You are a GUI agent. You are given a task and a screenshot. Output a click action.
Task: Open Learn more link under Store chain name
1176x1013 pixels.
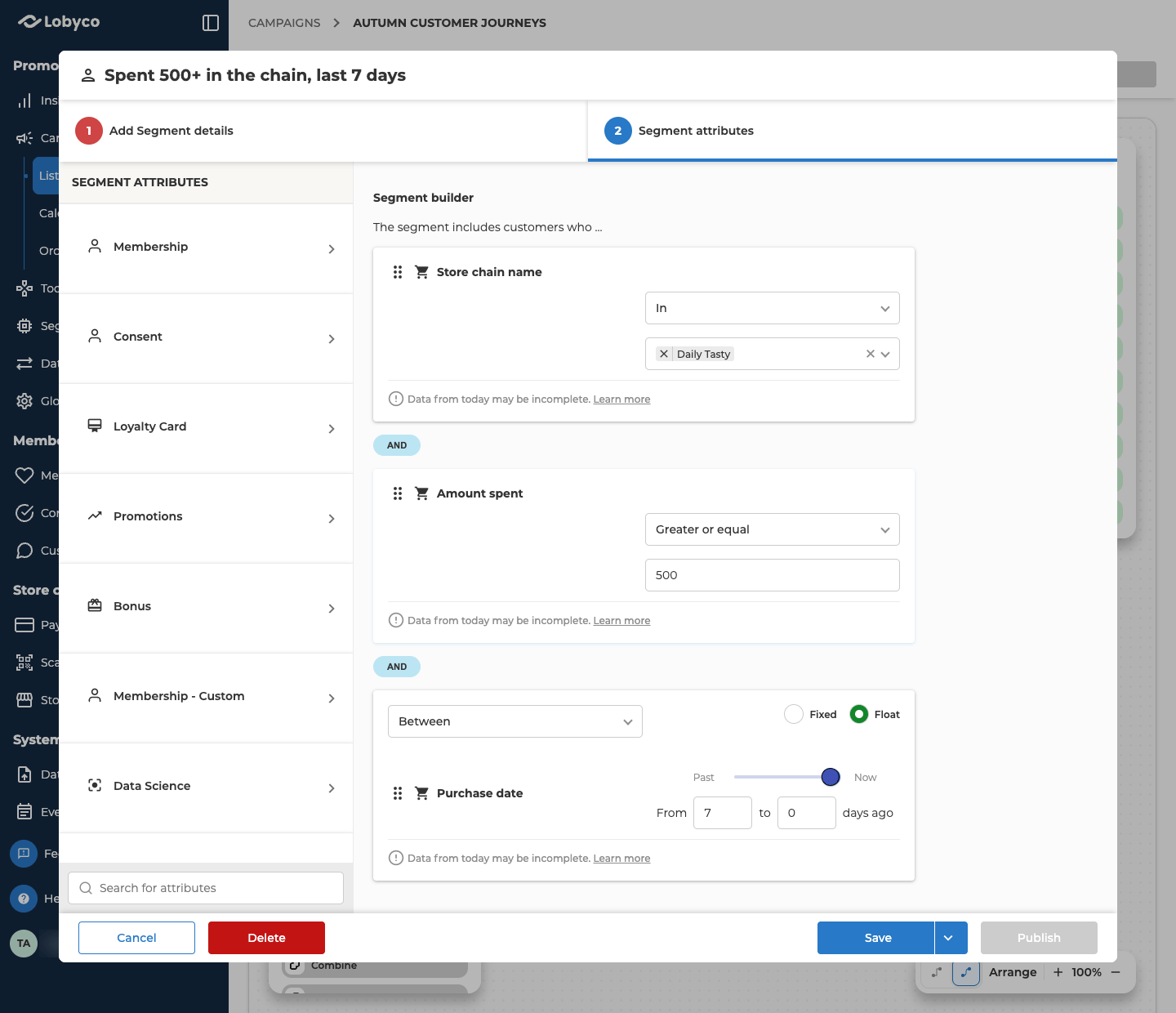click(x=622, y=399)
